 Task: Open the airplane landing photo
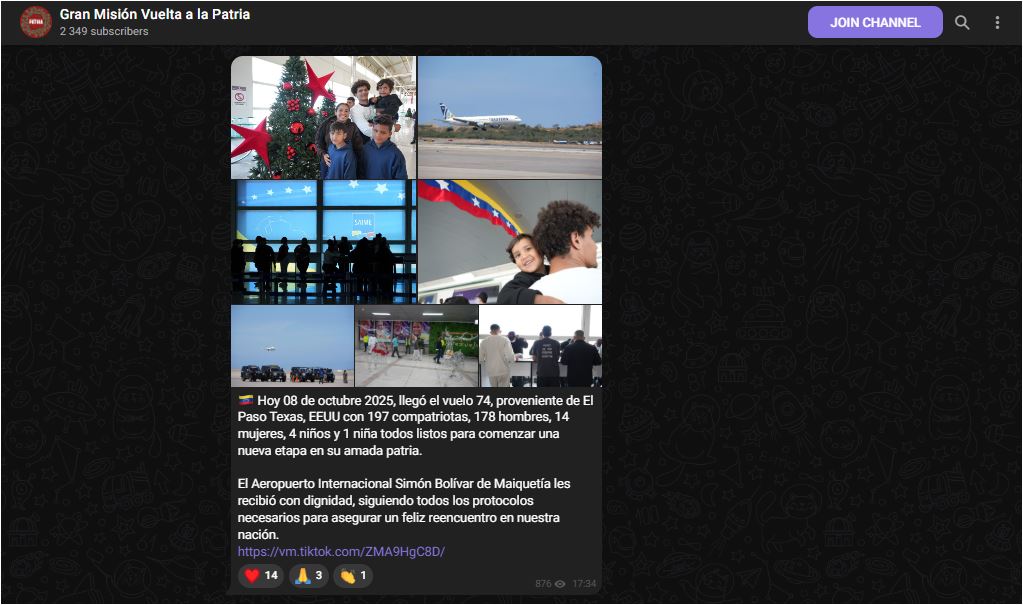tap(510, 117)
